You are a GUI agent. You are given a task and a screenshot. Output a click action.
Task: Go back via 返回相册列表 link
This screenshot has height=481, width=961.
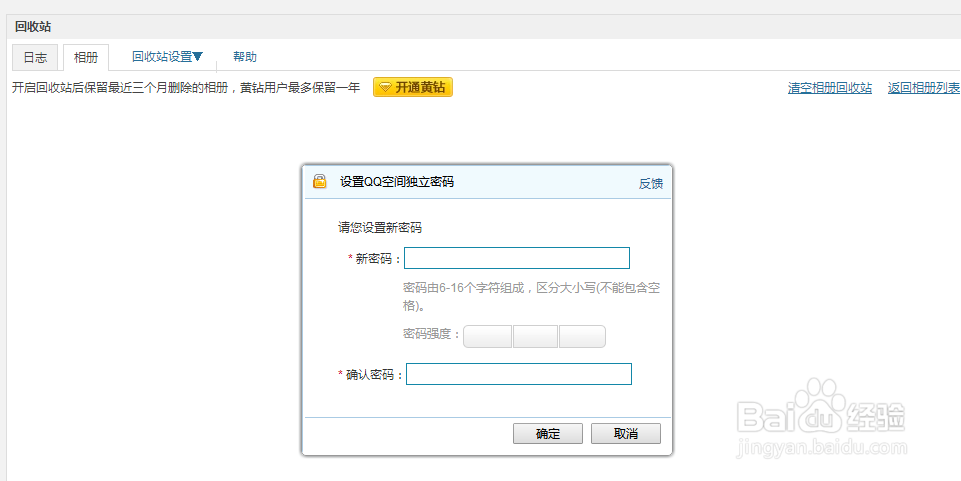point(923,88)
